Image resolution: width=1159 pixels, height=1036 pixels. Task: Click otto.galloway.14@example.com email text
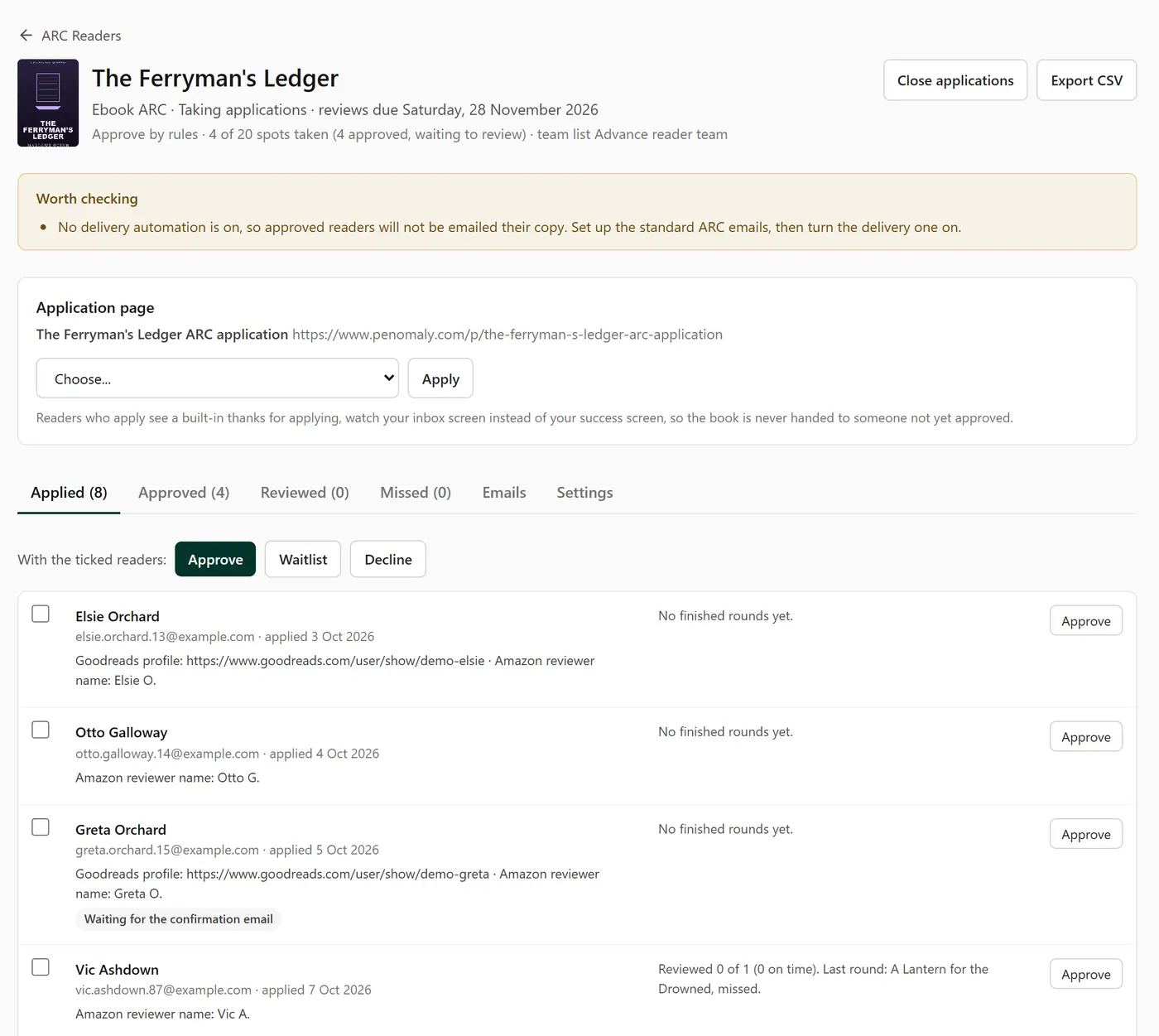click(167, 754)
